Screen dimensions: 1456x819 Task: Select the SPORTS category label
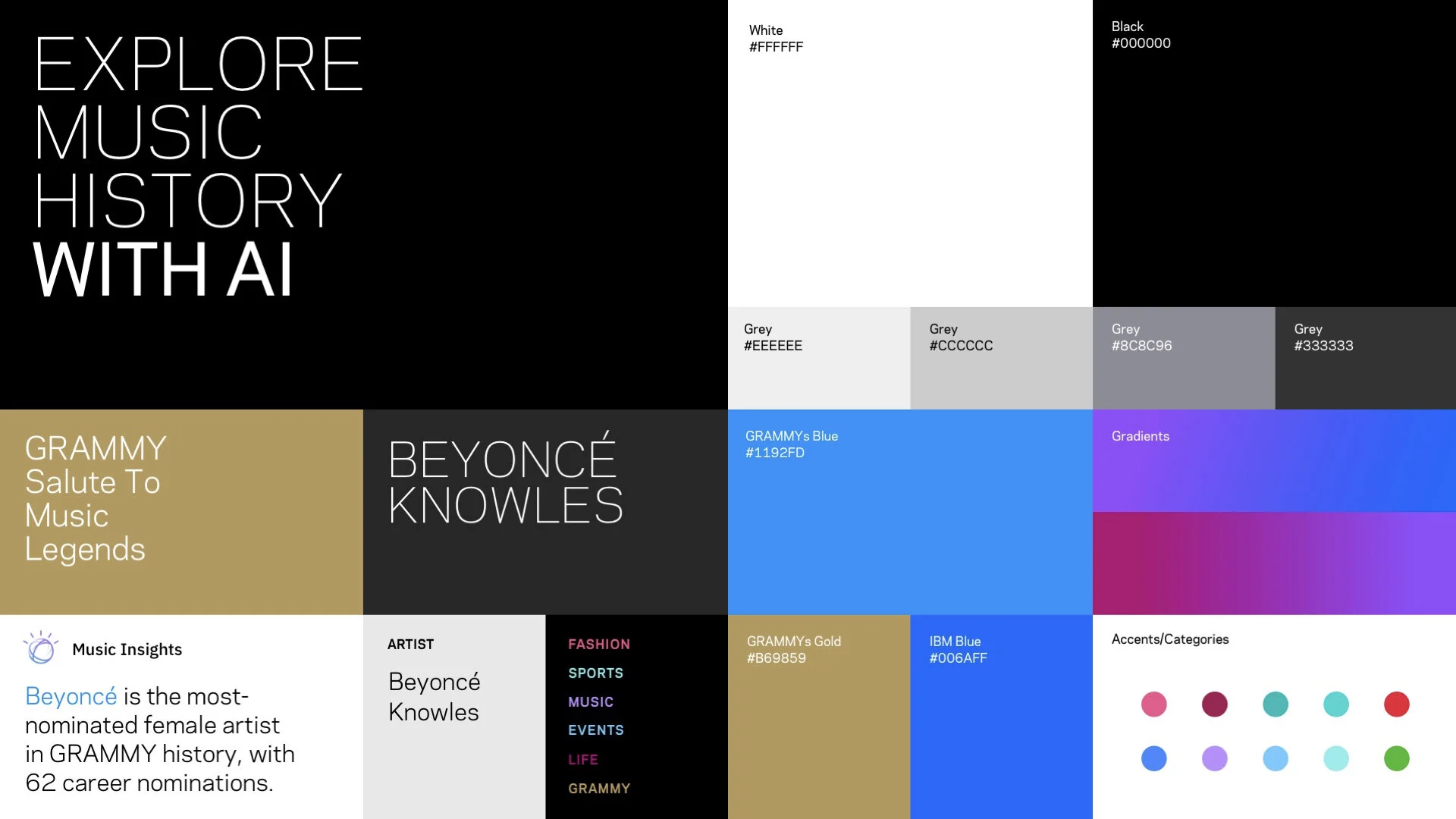point(595,673)
